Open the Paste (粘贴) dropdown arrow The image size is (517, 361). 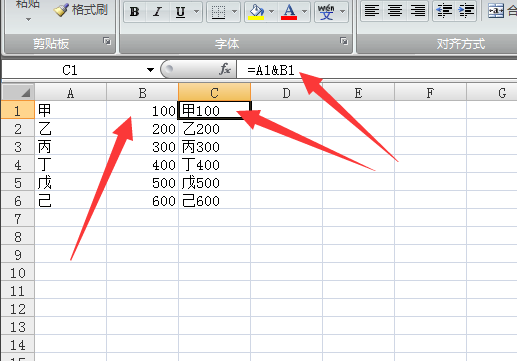[x=28, y=20]
